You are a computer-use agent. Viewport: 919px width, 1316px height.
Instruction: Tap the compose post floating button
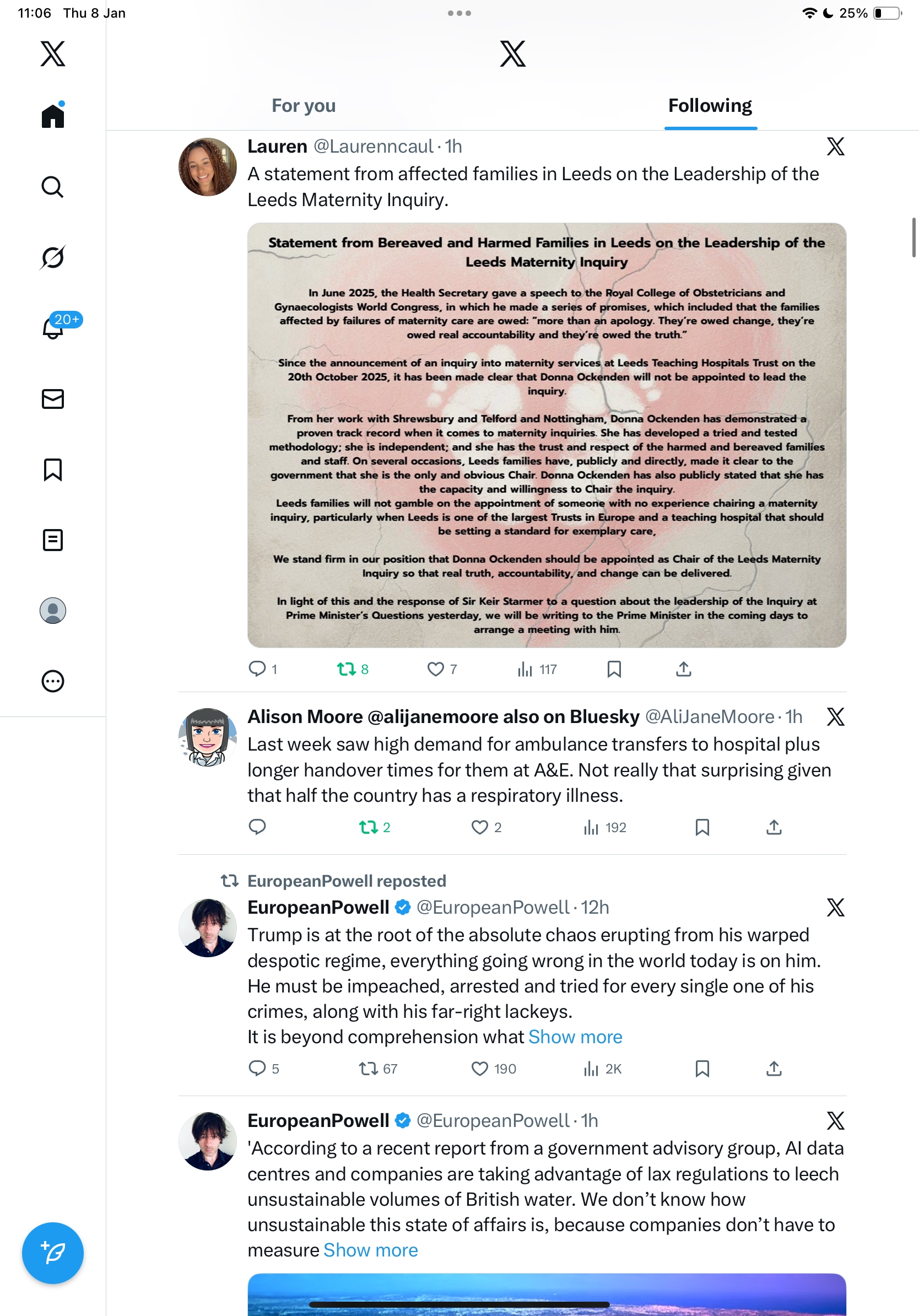53,1253
